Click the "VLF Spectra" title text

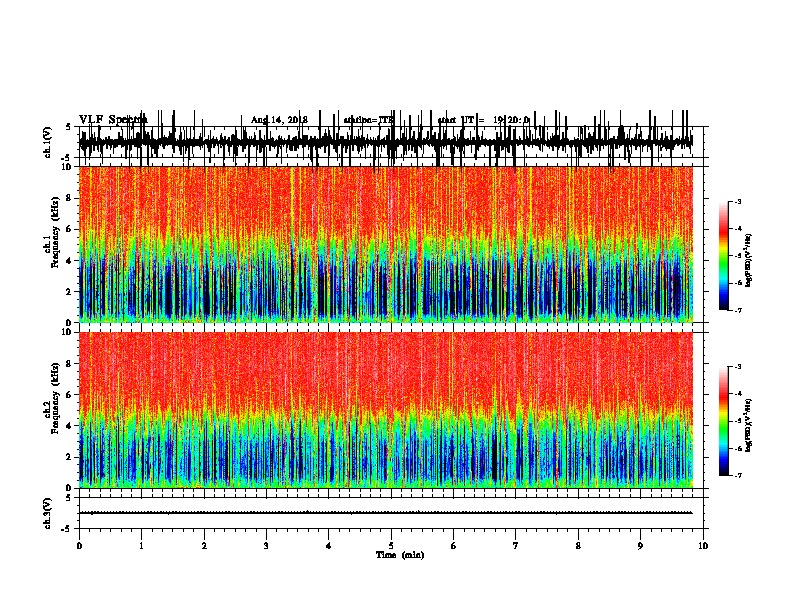113,120
